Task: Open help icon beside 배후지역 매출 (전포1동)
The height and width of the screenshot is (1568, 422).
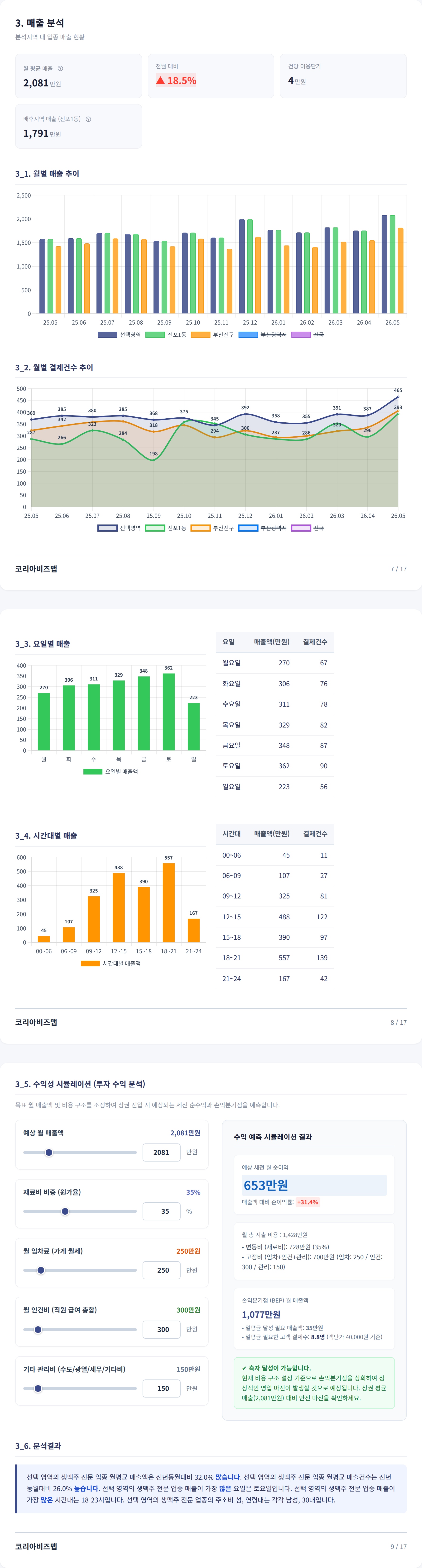Action: coord(88,119)
